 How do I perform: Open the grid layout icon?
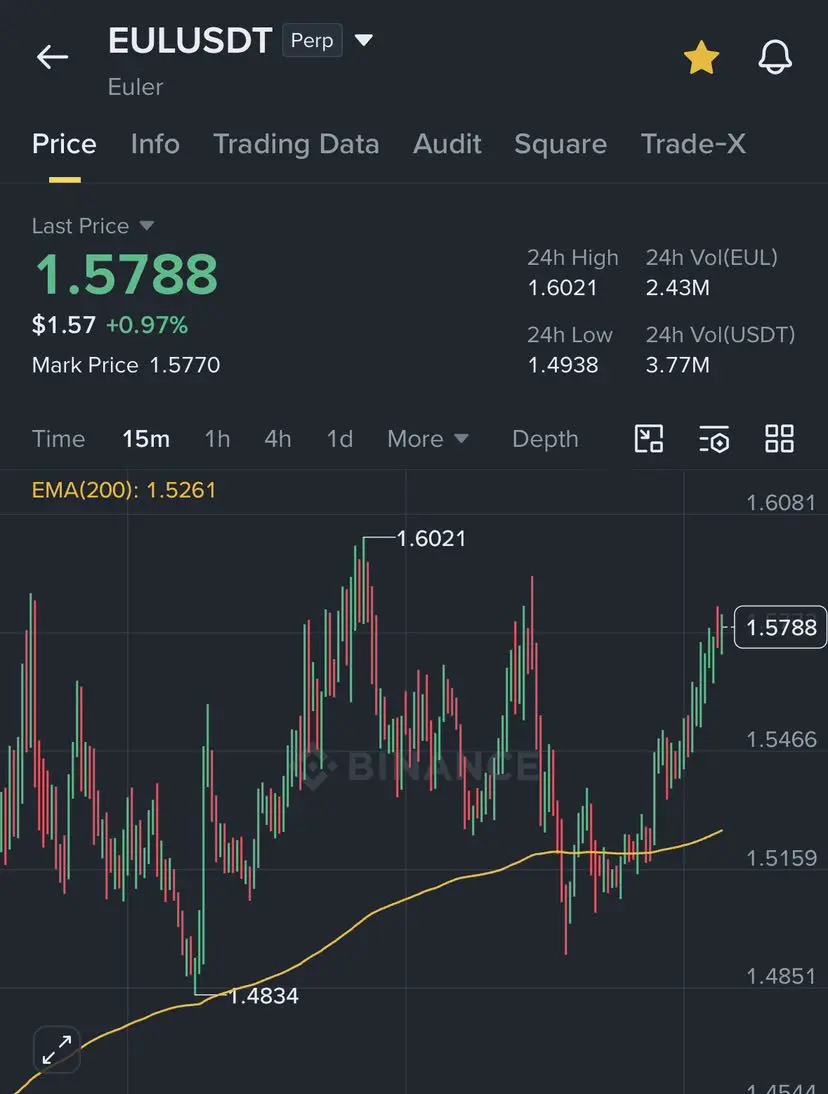click(779, 439)
